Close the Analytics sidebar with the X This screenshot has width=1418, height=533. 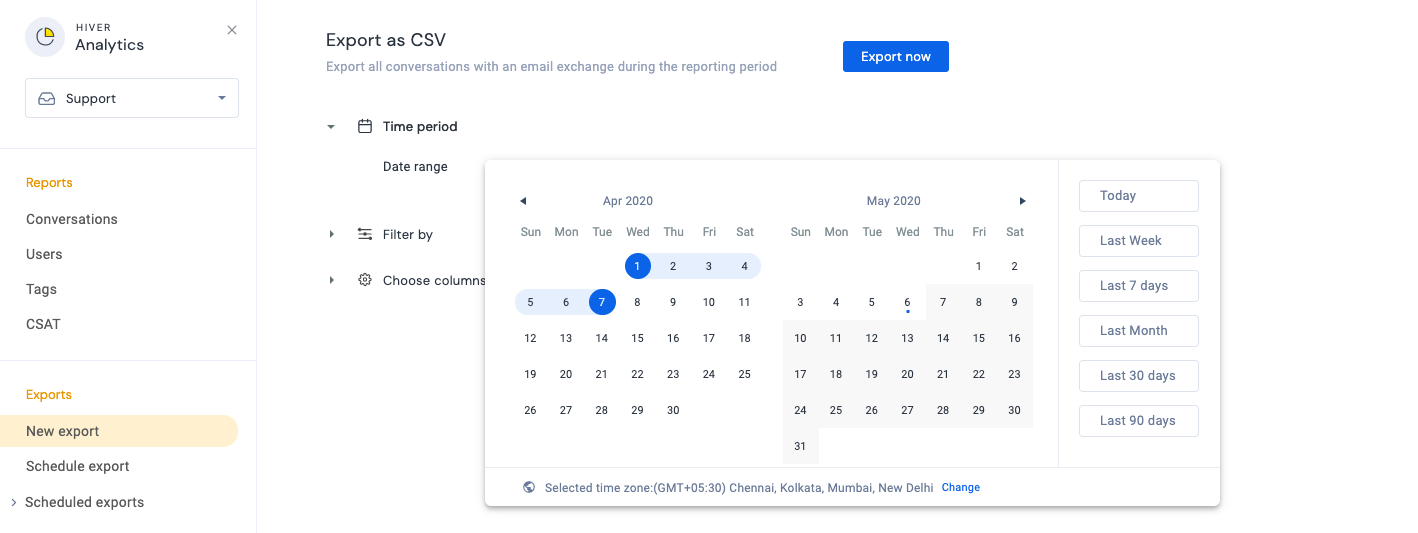[232, 30]
